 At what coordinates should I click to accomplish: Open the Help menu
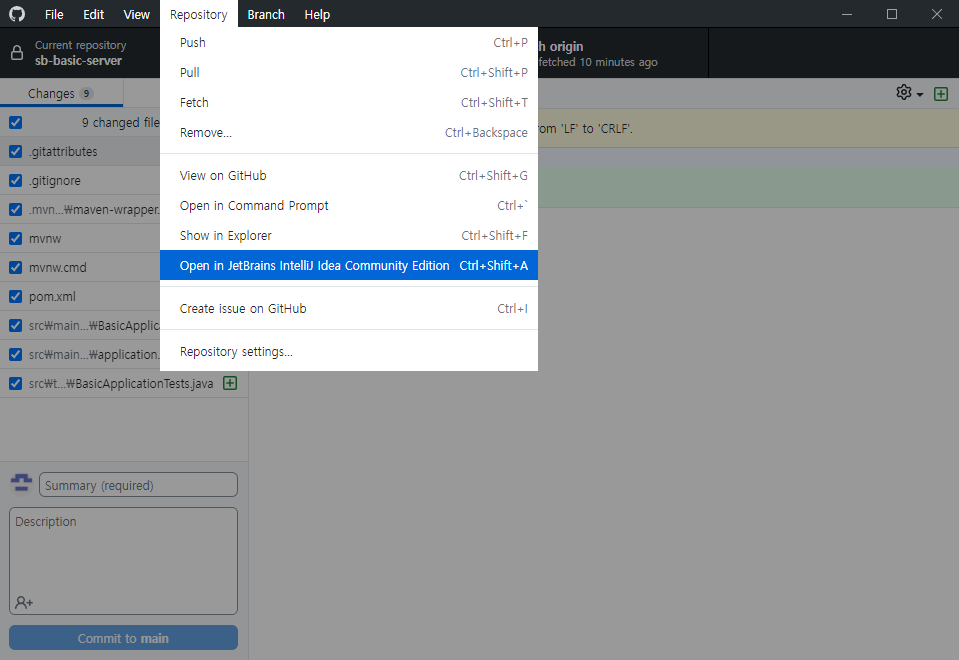click(317, 14)
